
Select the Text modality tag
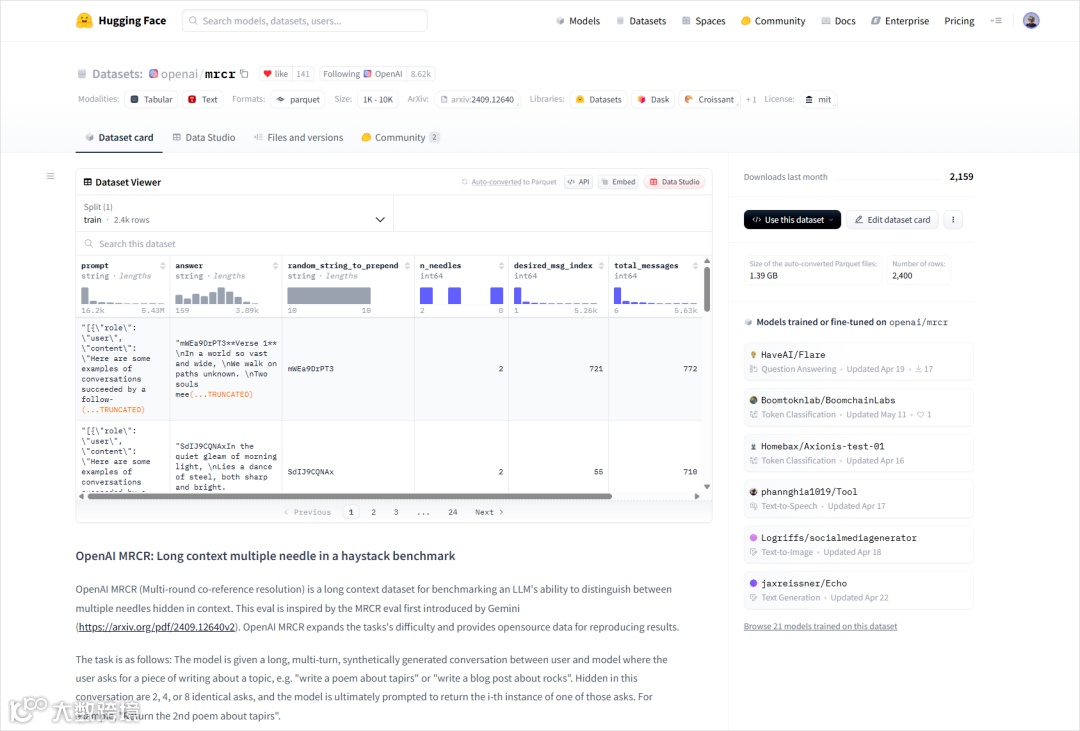pos(202,99)
